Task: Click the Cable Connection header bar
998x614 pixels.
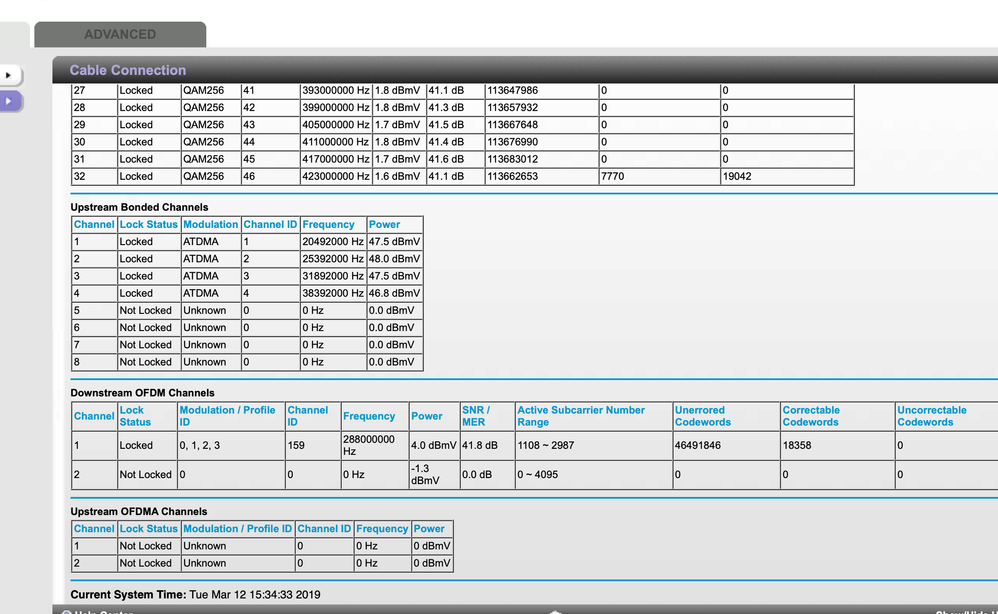Action: tap(125, 69)
